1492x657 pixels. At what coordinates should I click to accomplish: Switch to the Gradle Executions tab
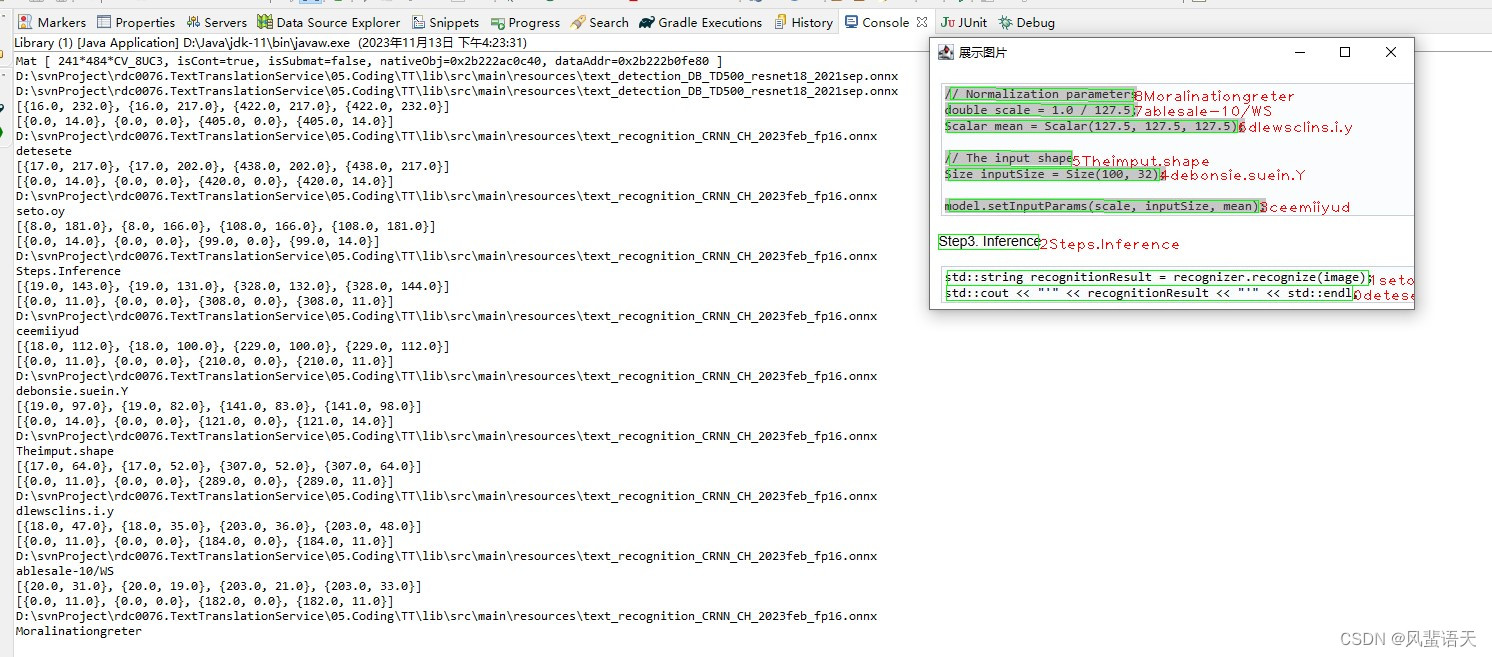(x=701, y=22)
